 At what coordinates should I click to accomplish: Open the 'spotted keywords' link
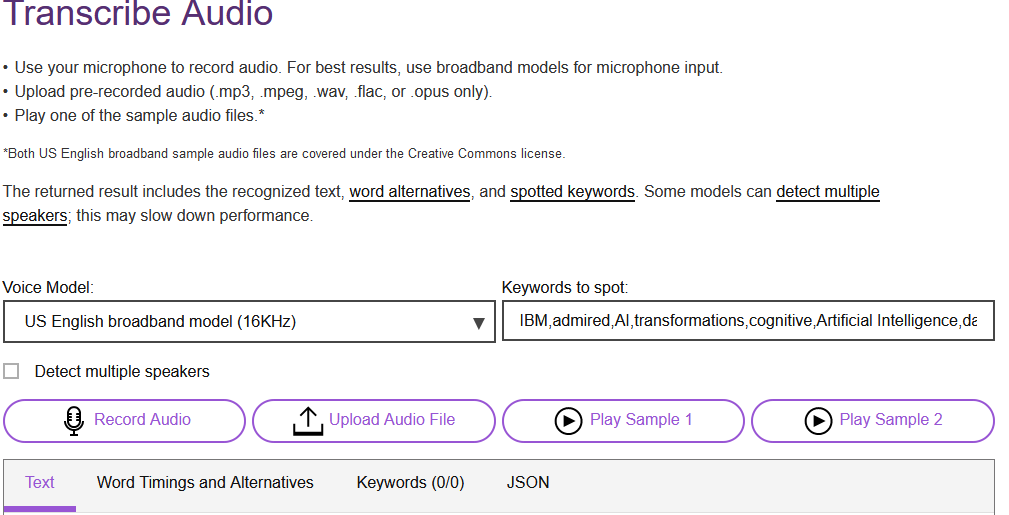572,192
